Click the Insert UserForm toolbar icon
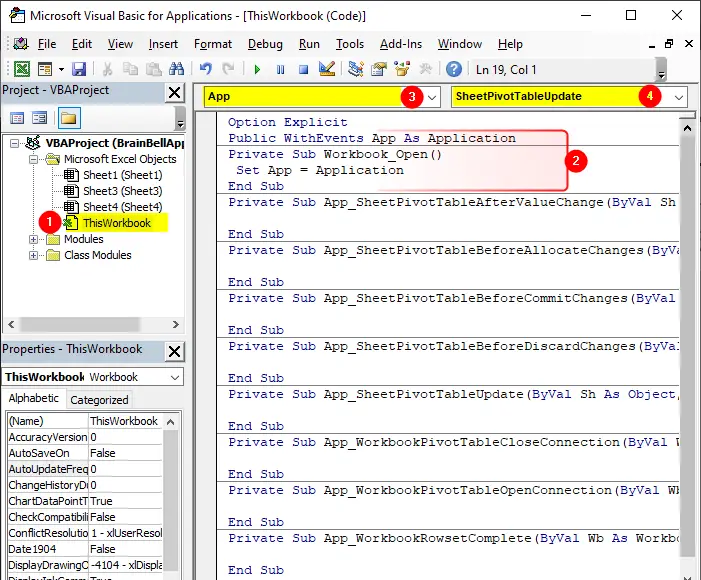701x580 pixels. (45, 69)
